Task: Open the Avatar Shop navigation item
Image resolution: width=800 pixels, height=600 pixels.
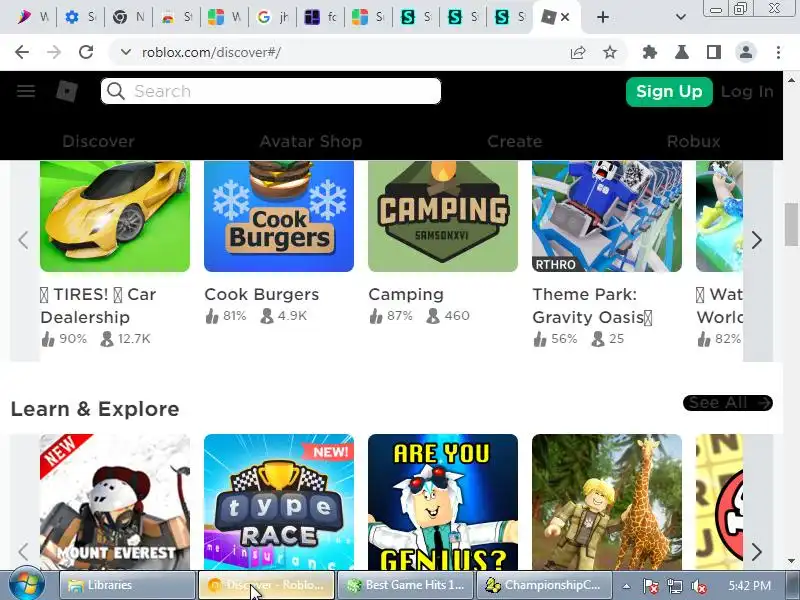Action: tap(311, 141)
